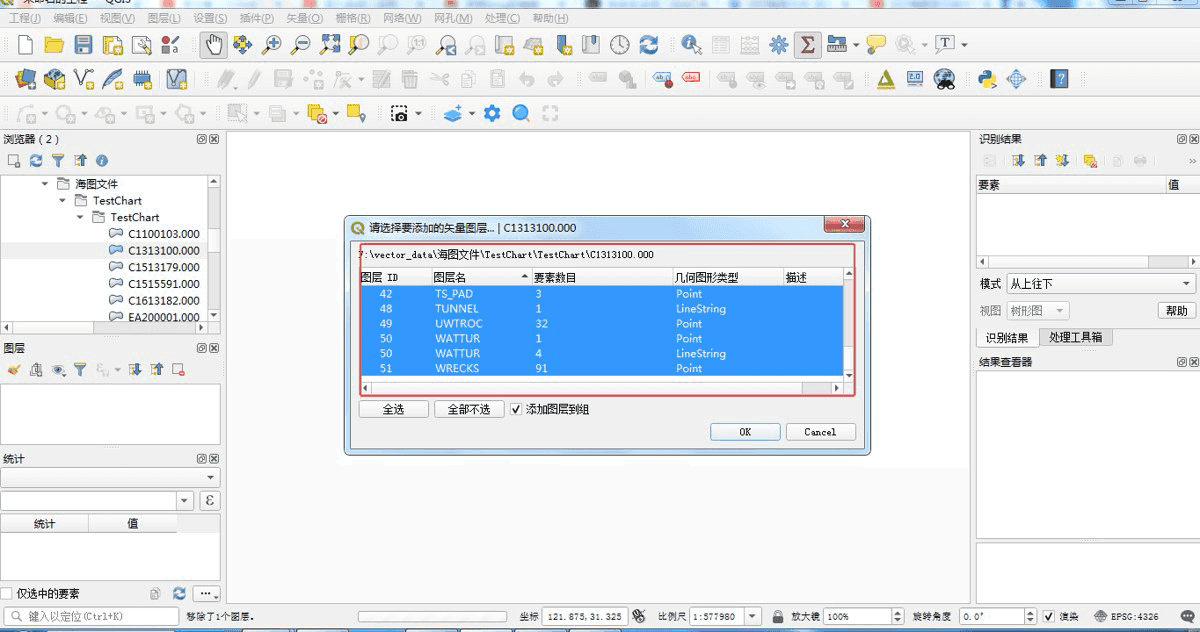The image size is (1200, 632).
Task: Refresh the map canvas
Action: coord(649,45)
